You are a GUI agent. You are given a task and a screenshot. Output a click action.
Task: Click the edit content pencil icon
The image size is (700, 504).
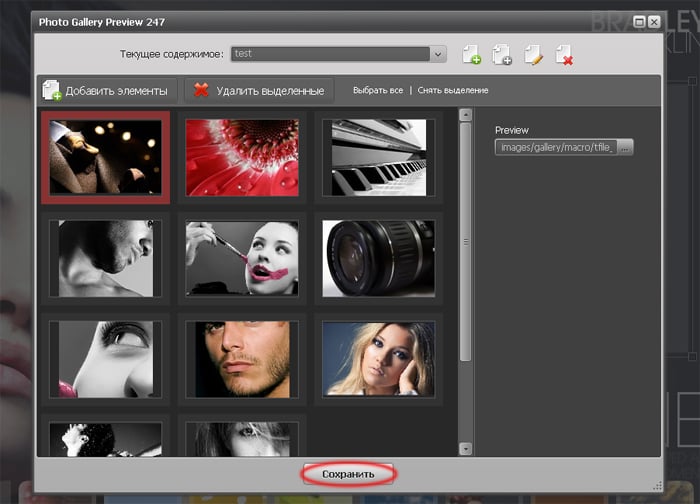(x=534, y=54)
